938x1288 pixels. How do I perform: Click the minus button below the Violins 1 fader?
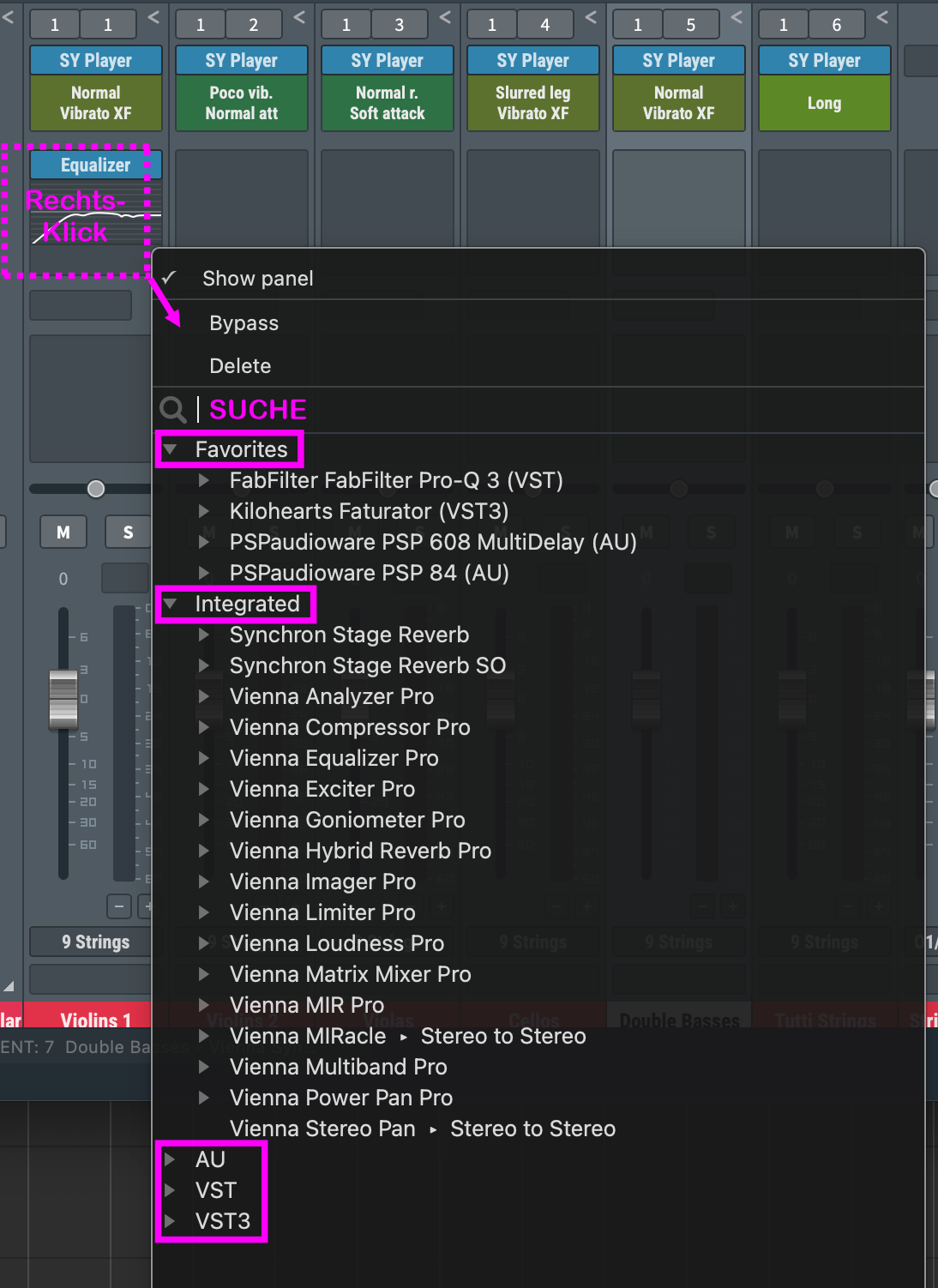(119, 906)
